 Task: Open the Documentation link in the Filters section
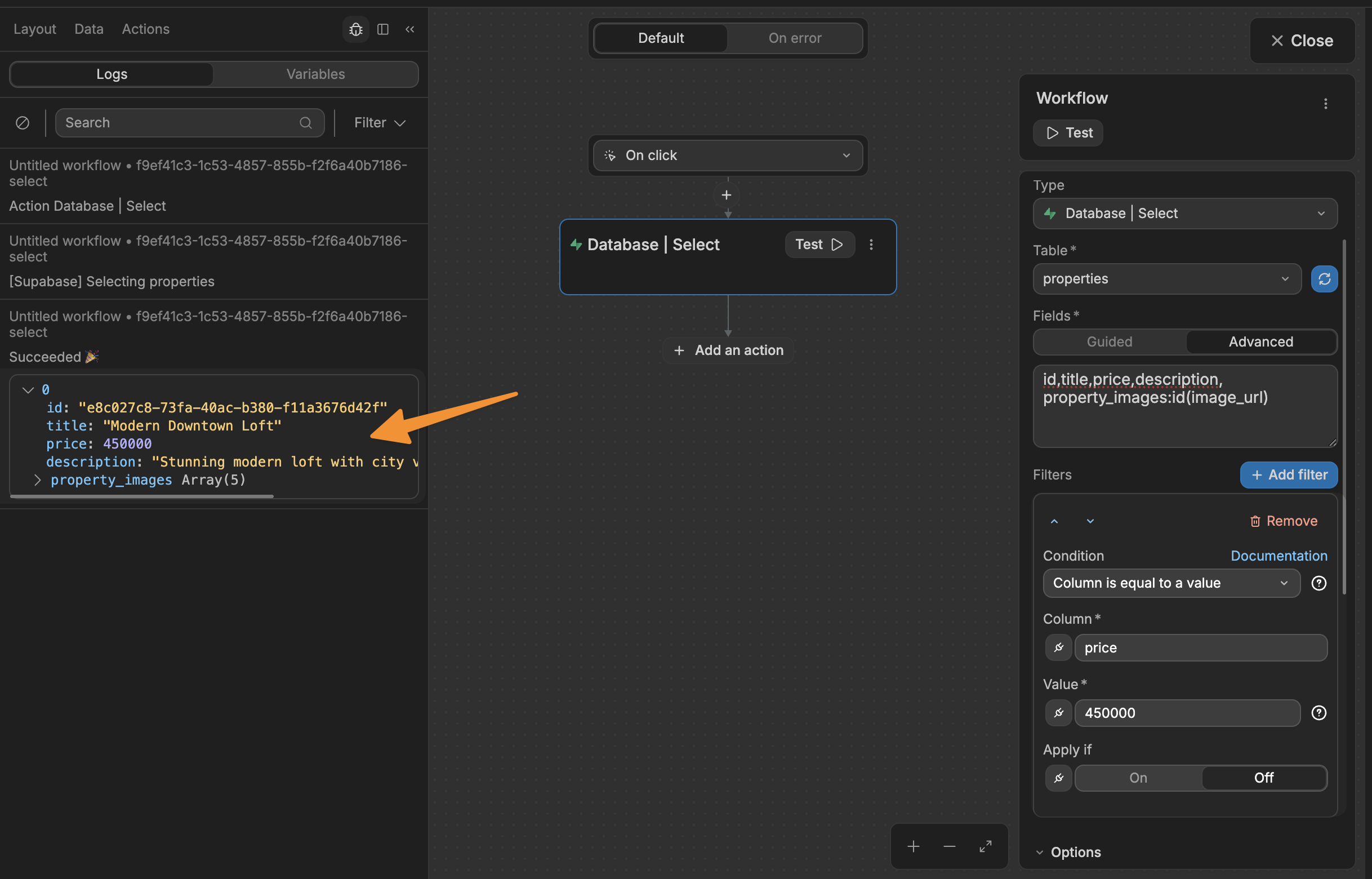[x=1280, y=556]
